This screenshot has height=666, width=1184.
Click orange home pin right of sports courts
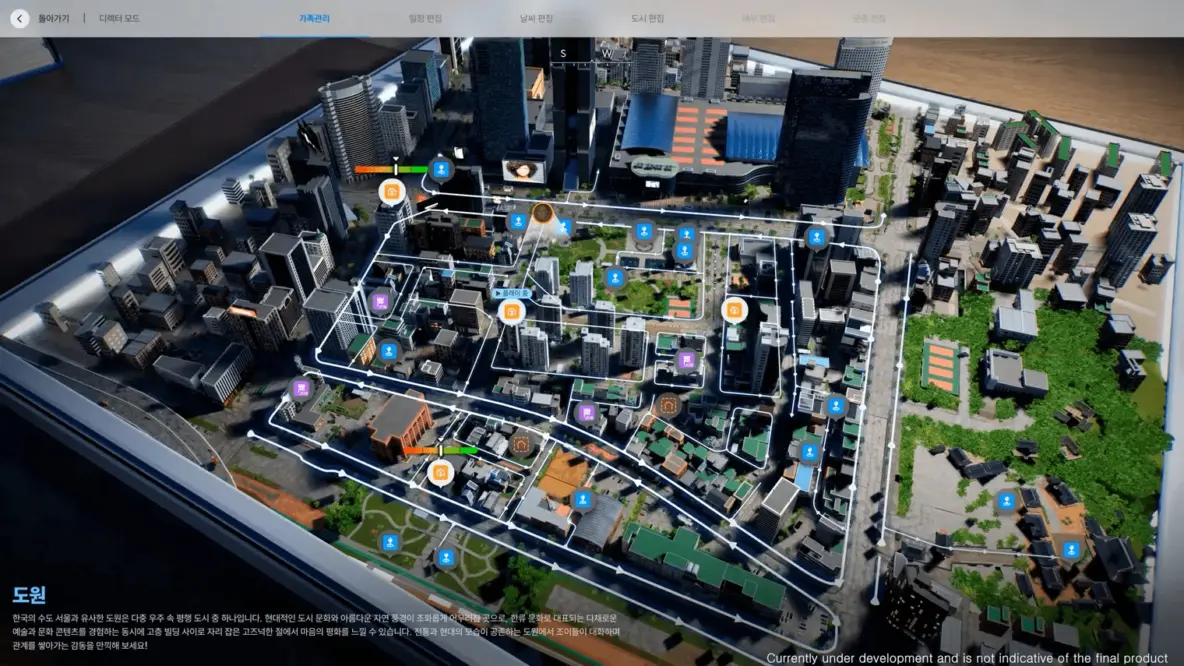[734, 310]
